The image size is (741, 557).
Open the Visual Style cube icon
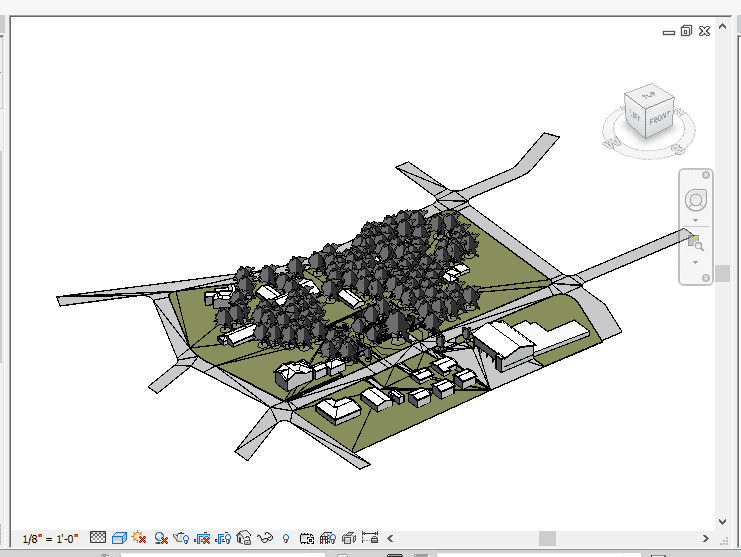(119, 538)
